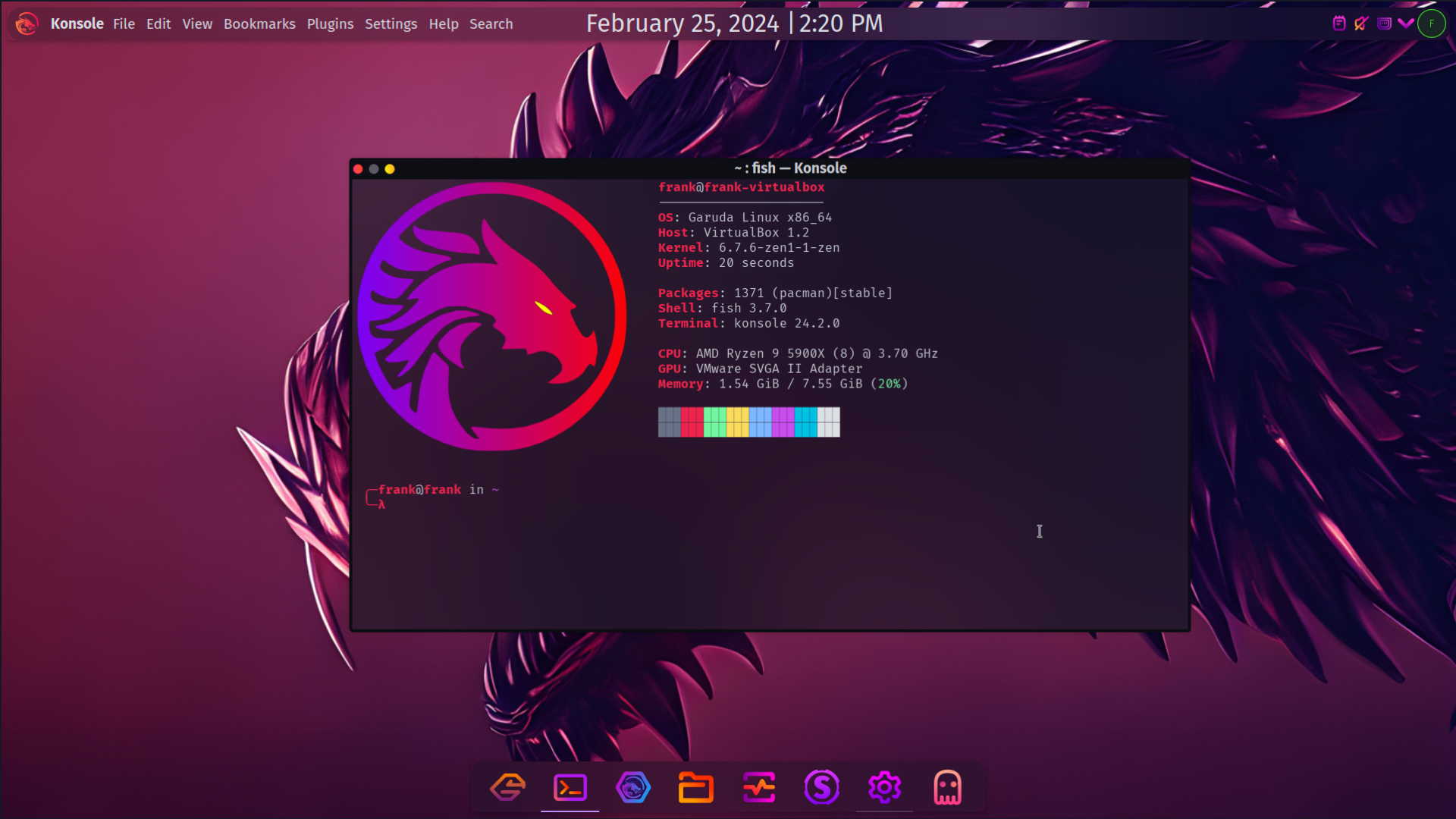This screenshot has width=1456, height=819.
Task: Open the Edit menu
Action: click(158, 24)
